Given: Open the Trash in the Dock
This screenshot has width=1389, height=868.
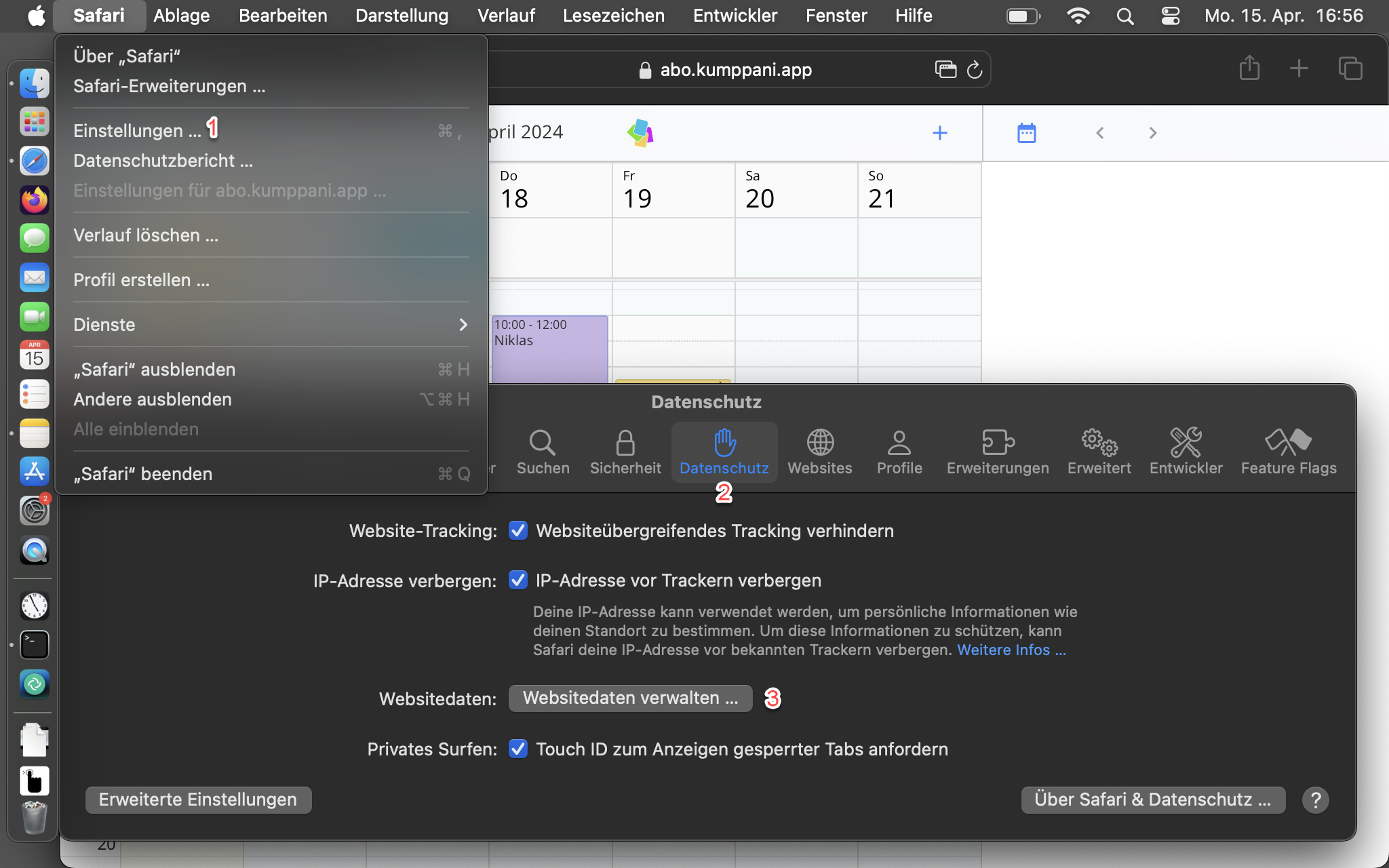Looking at the screenshot, I should (x=34, y=818).
